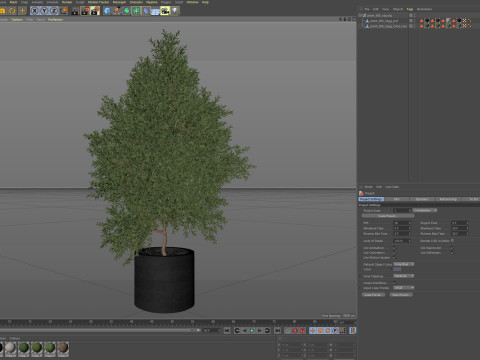Click the timeline preview range slider

pos(100,330)
